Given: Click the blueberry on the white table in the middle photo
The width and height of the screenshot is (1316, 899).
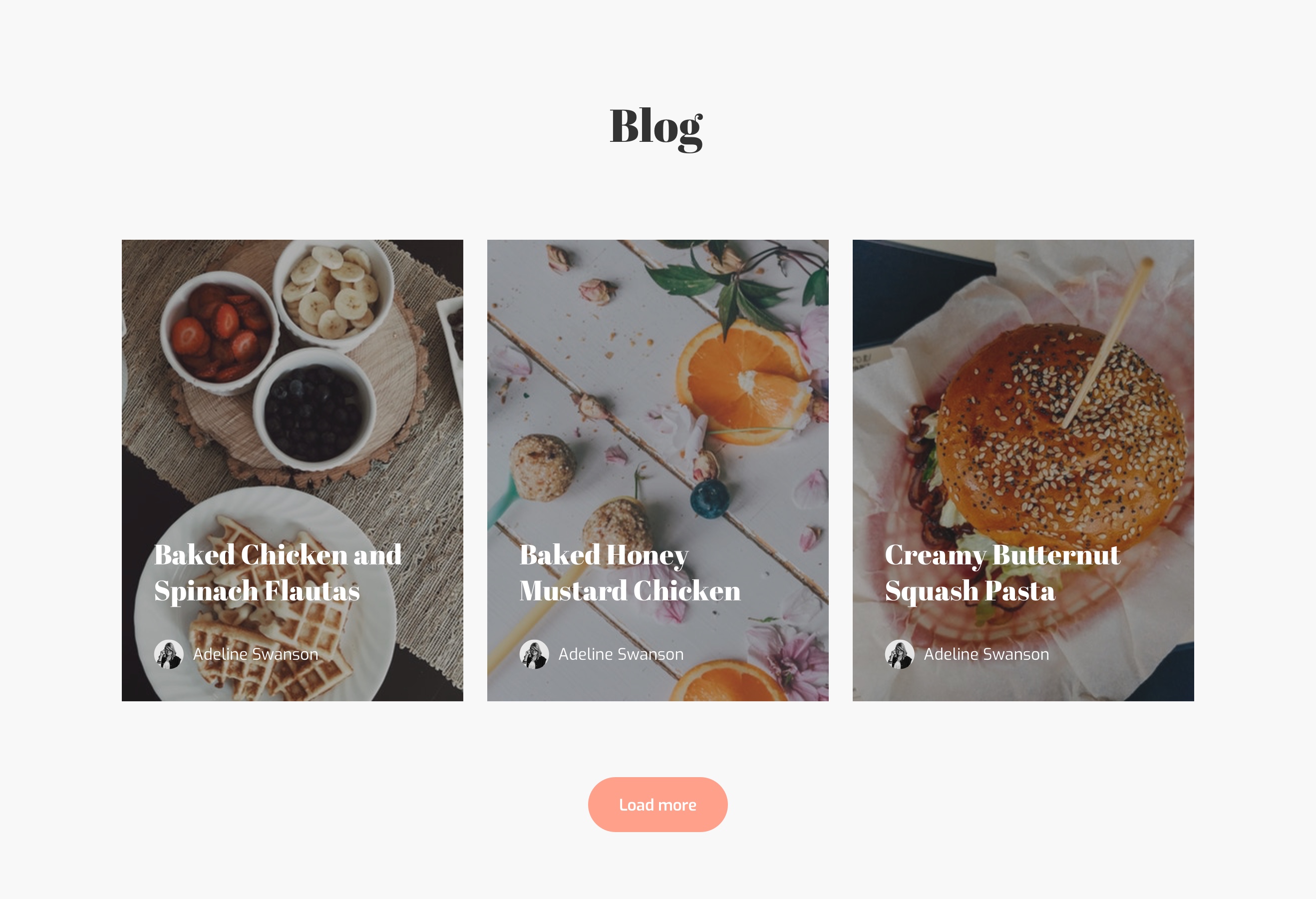Looking at the screenshot, I should 709,498.
